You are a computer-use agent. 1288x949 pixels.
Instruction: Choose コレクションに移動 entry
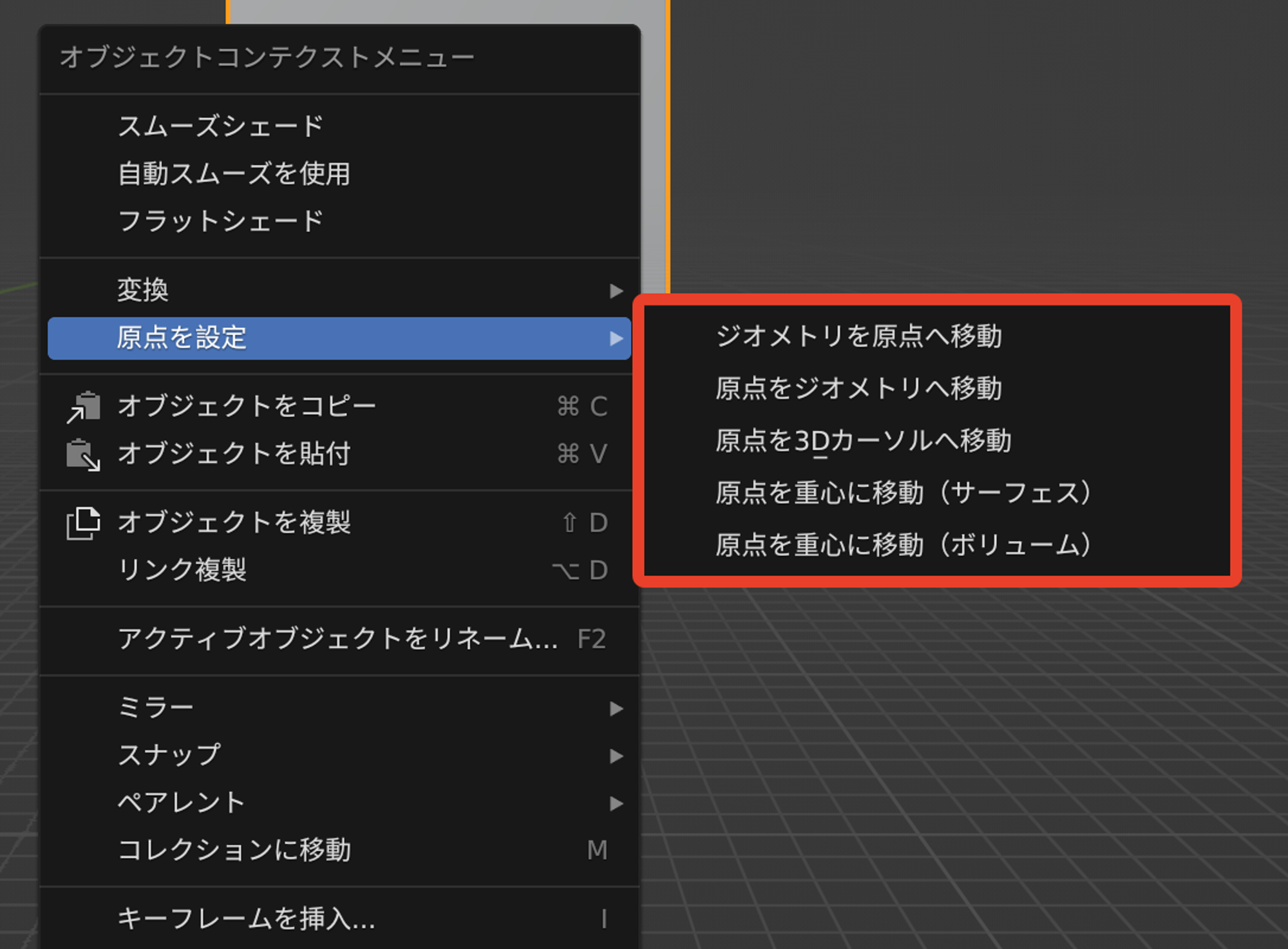339,850
